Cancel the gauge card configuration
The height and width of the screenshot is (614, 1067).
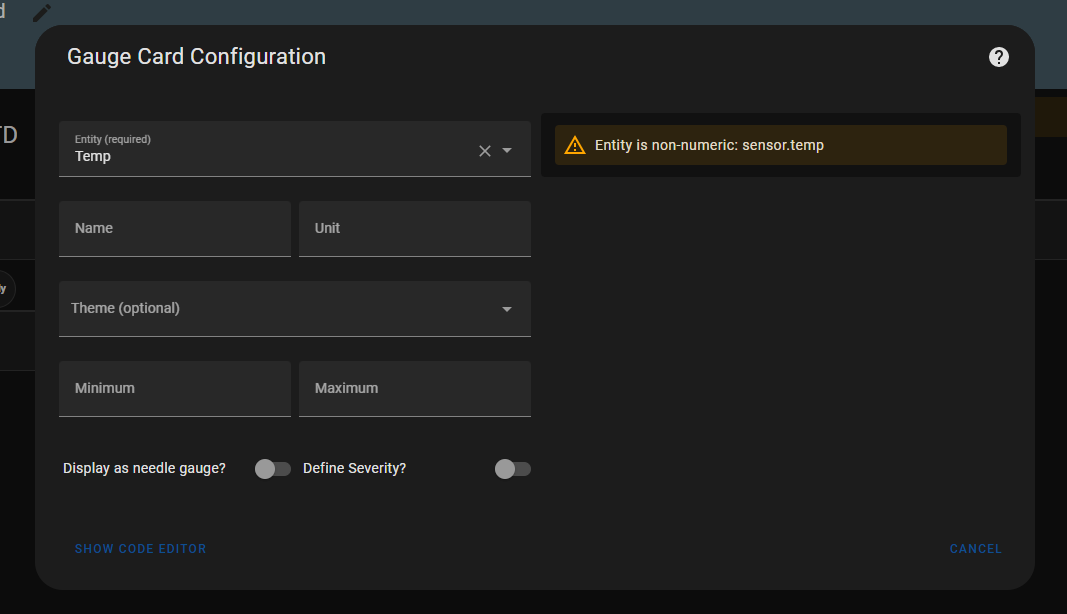[976, 549]
